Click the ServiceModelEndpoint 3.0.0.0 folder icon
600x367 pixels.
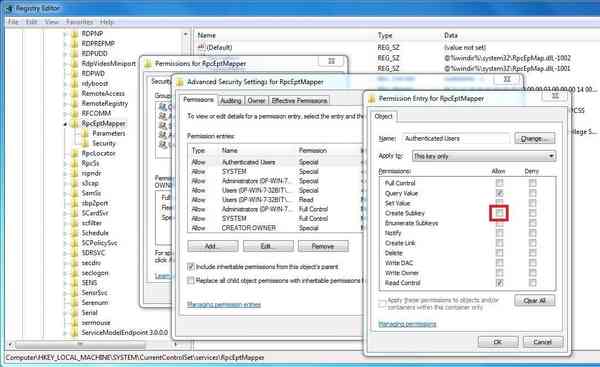pyautogui.click(x=75, y=332)
